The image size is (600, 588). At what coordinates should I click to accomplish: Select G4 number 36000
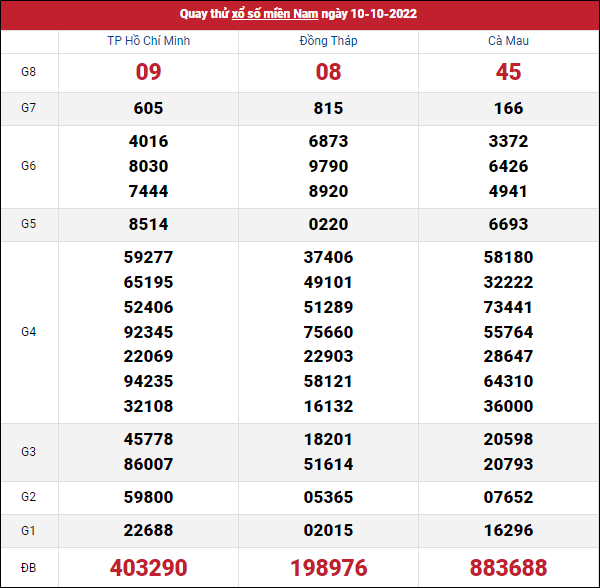point(509,406)
